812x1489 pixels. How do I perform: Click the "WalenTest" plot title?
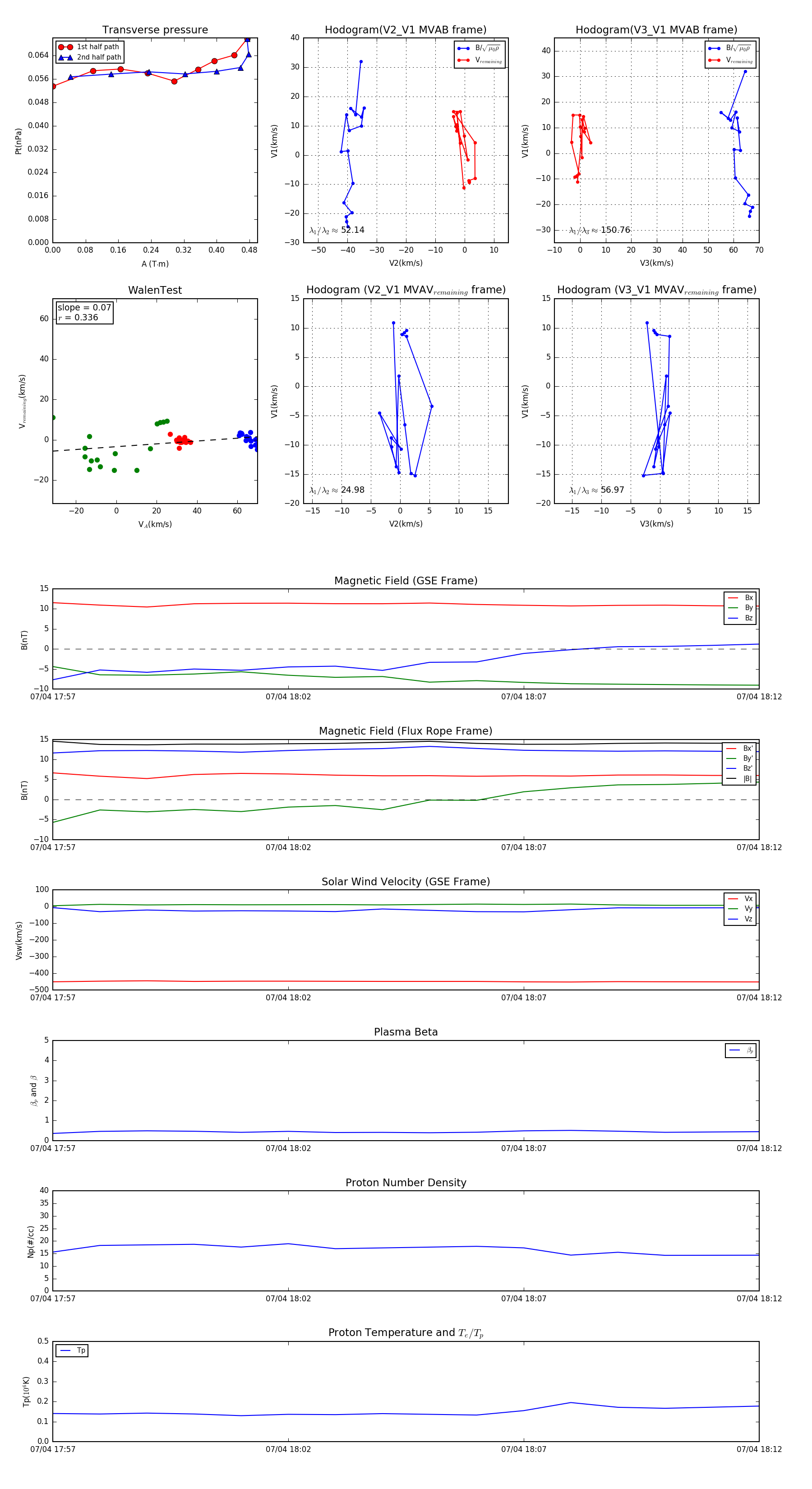(x=155, y=290)
